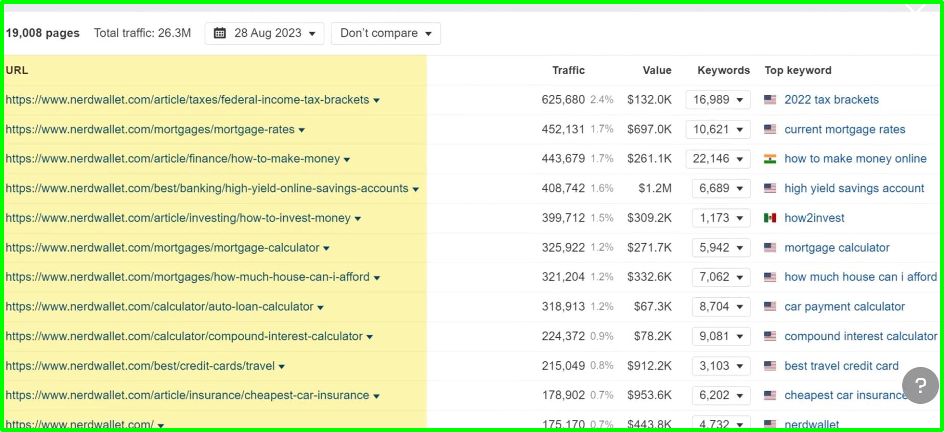Click the how to make money online keyword
944x432 pixels.
click(x=856, y=159)
